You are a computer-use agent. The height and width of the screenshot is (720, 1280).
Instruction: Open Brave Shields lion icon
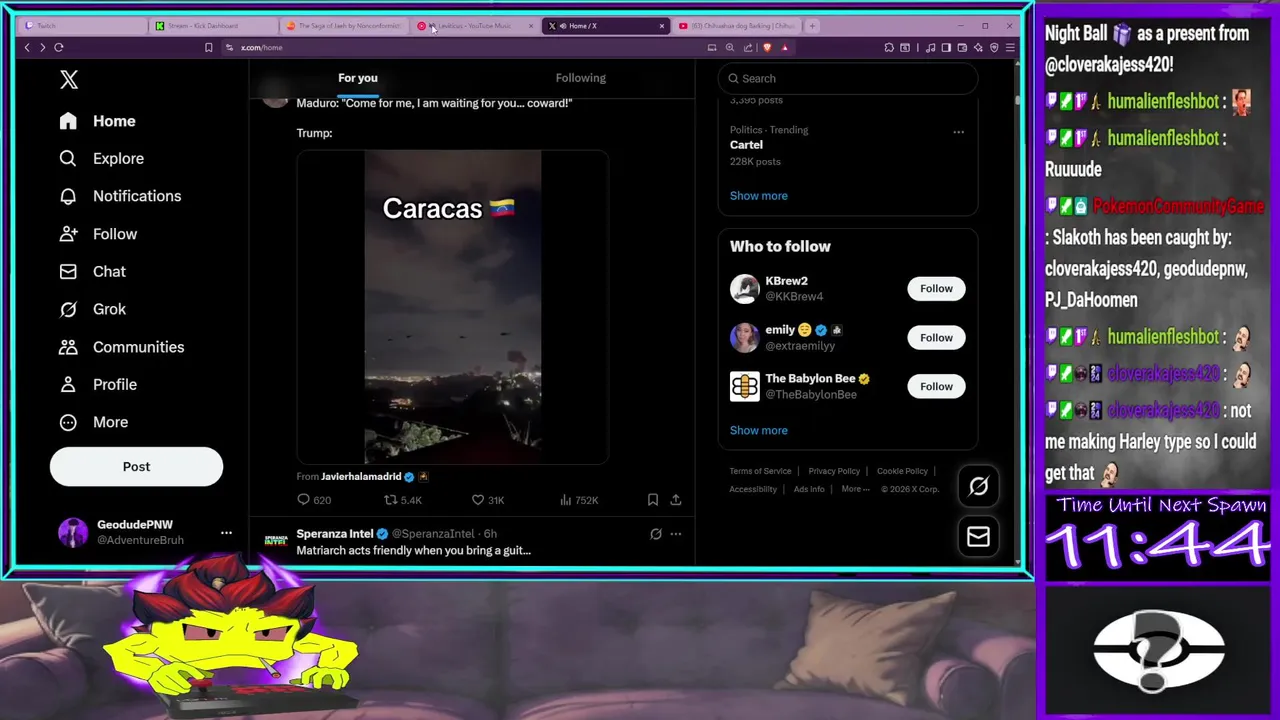point(767,47)
